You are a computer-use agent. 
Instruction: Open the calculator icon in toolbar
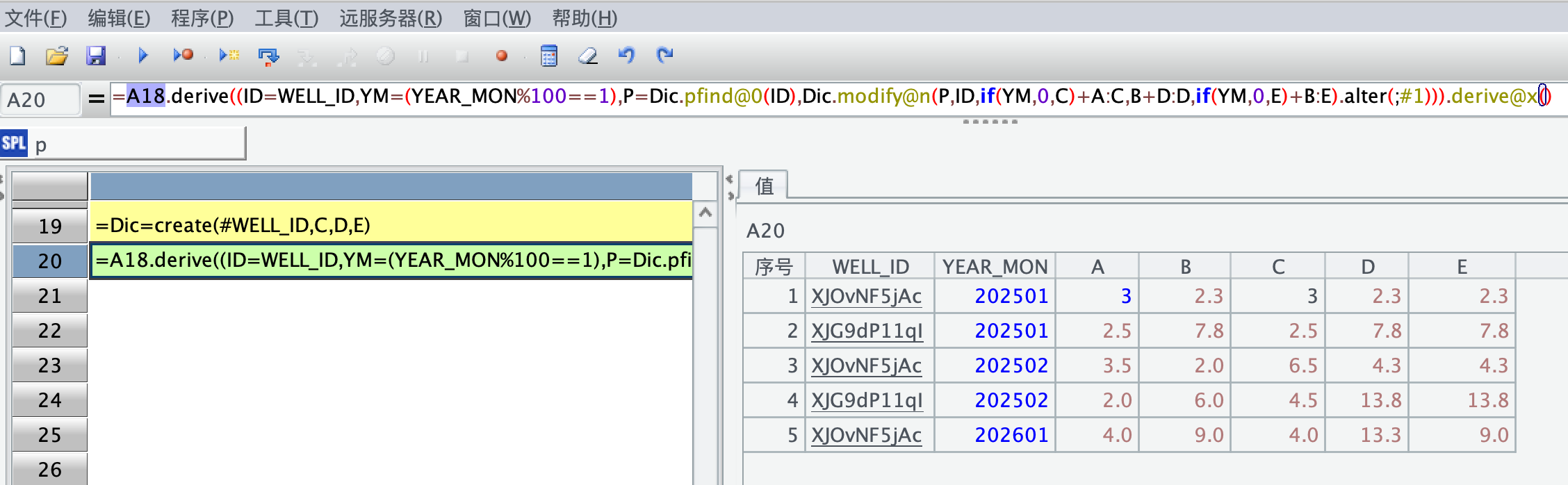(x=548, y=56)
